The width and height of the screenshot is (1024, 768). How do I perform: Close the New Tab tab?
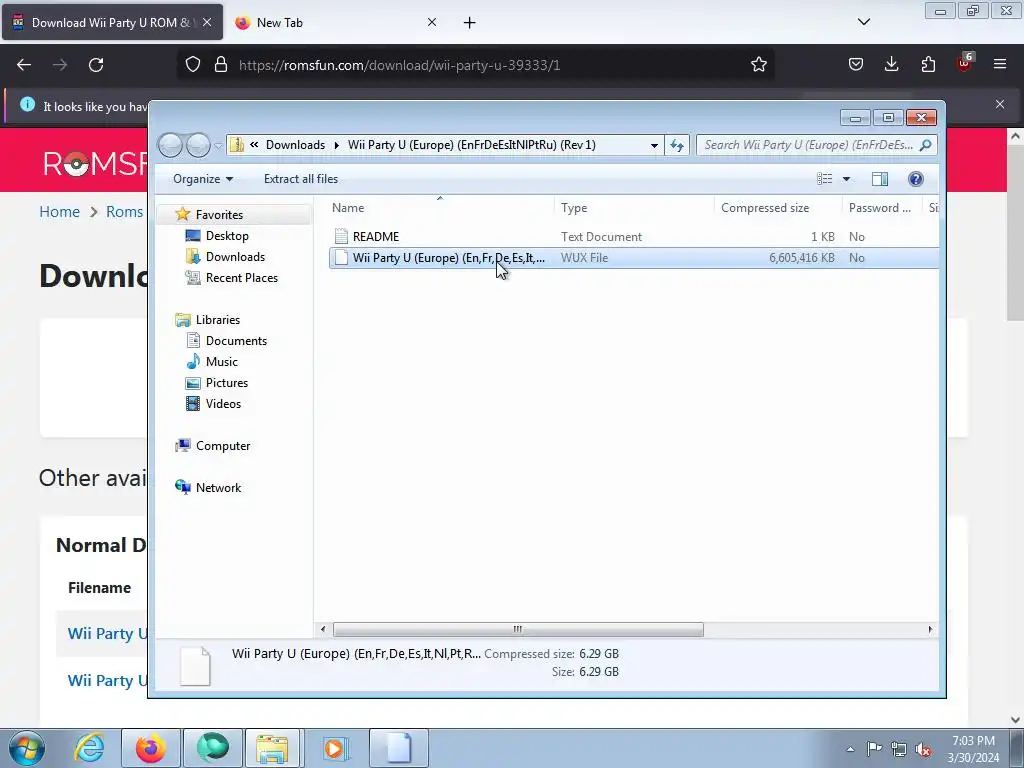pyautogui.click(x=432, y=22)
